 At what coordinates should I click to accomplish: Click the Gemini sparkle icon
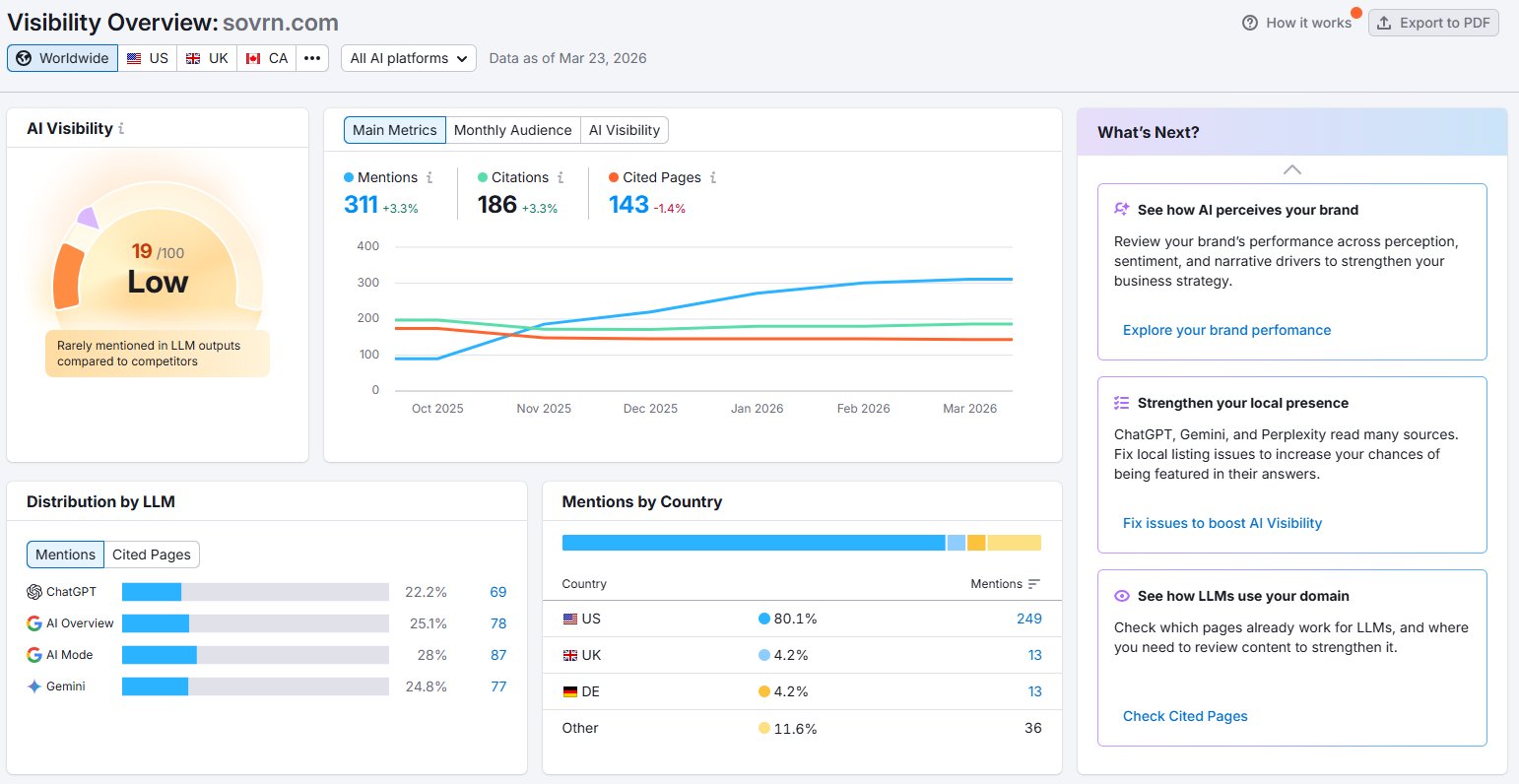[x=34, y=686]
